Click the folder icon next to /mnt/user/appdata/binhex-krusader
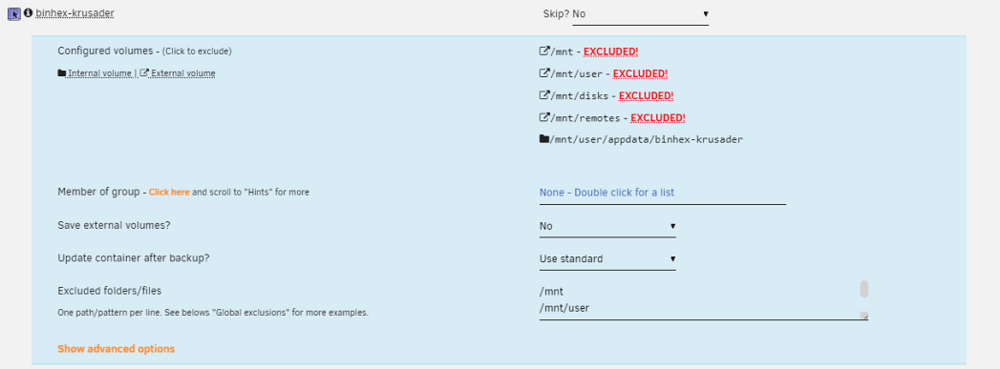Viewport: 1000px width, 369px height. coord(544,140)
